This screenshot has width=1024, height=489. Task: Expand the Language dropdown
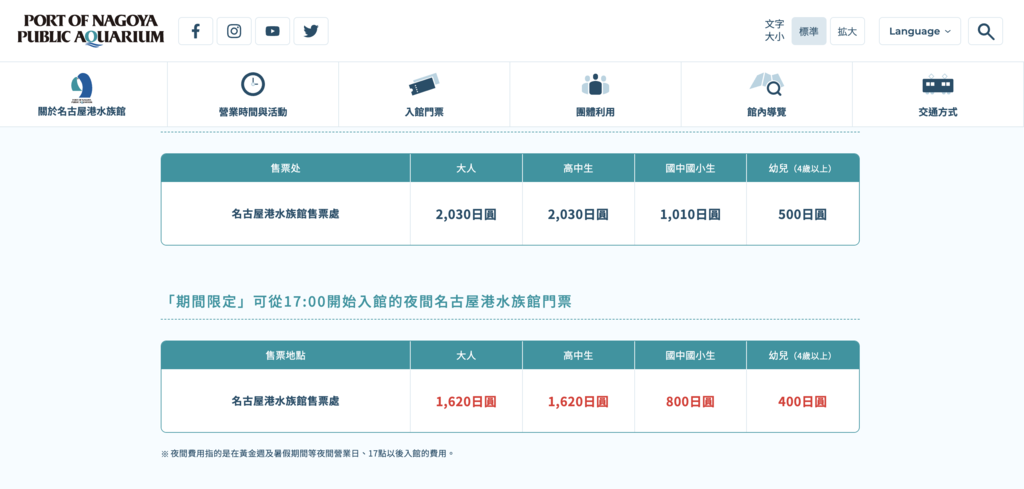point(920,31)
